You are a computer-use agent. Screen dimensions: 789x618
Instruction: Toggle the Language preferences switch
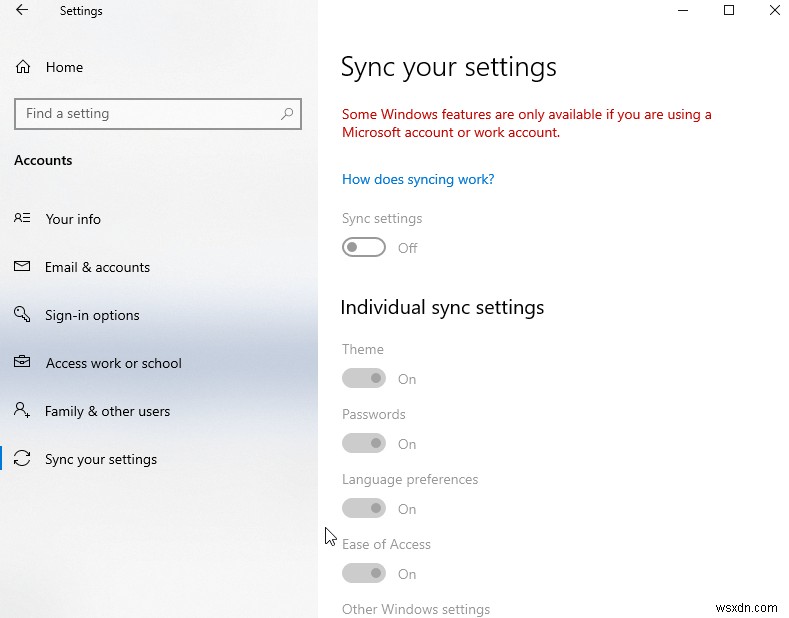click(364, 508)
